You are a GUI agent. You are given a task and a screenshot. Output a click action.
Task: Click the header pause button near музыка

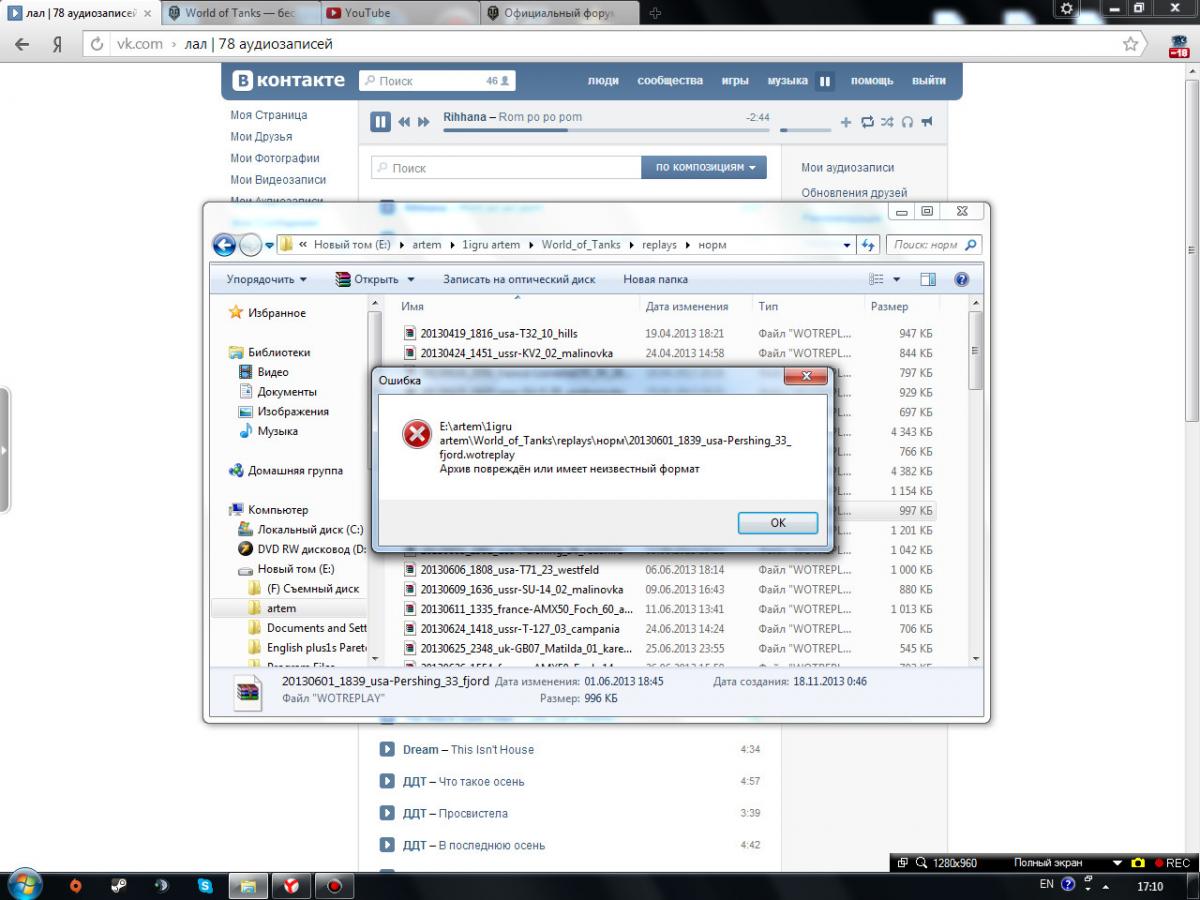[x=825, y=82]
